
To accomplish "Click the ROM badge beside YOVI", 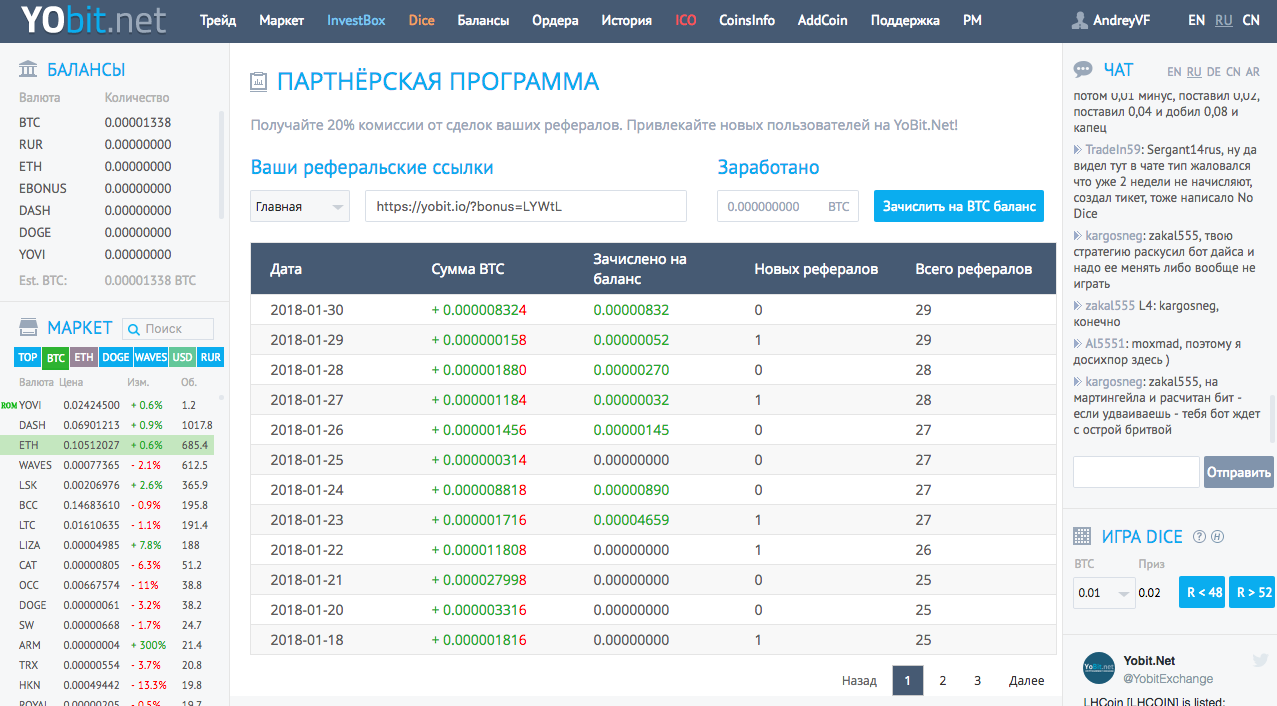I will coord(9,405).
